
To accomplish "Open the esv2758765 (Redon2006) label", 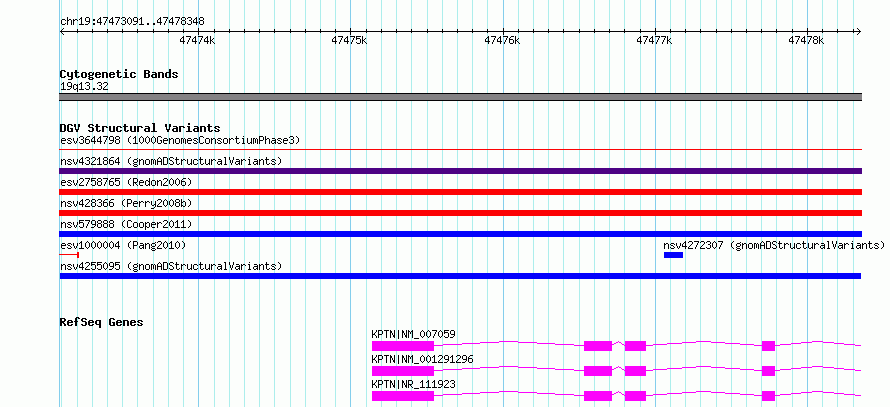I will click(126, 182).
